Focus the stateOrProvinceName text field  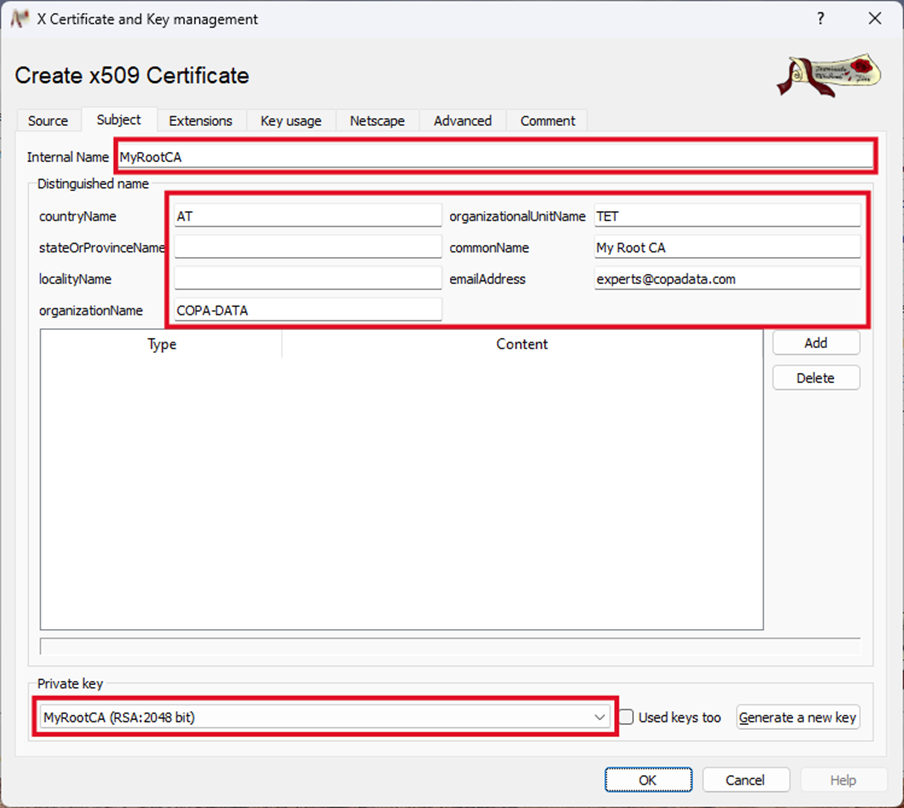click(307, 247)
